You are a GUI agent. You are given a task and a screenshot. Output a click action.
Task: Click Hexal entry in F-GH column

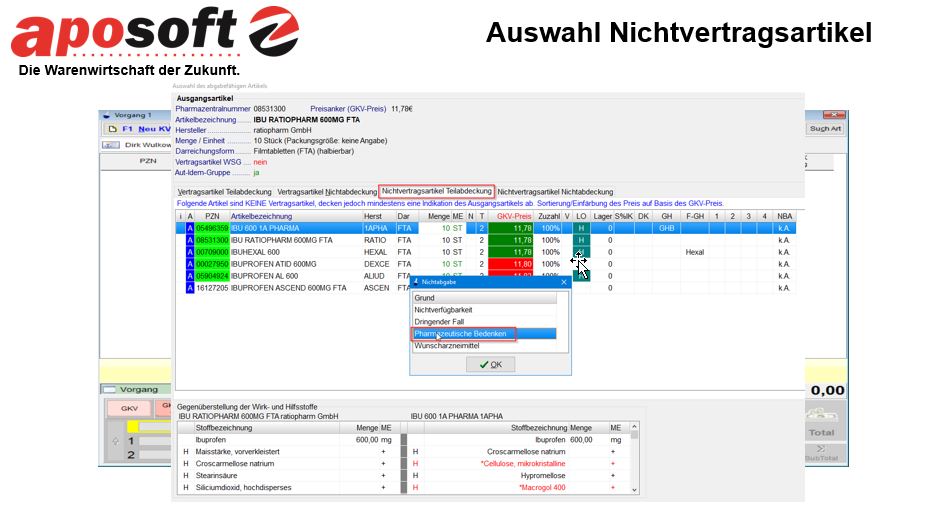(694, 252)
